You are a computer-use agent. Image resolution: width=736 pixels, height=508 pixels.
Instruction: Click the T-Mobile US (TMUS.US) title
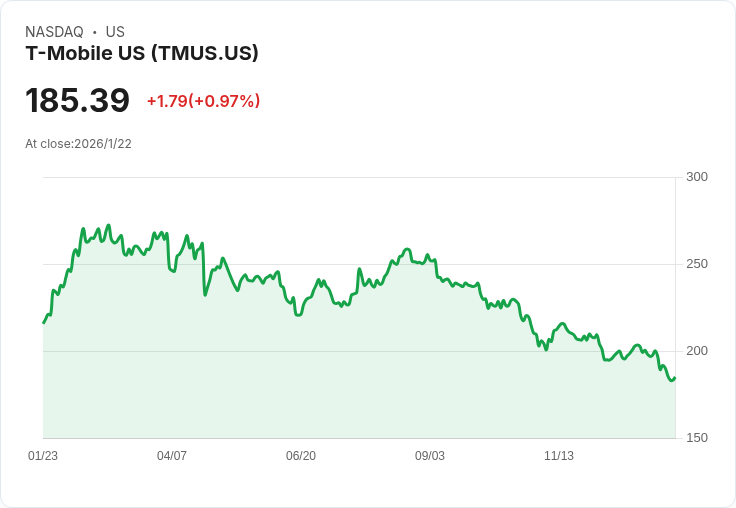point(142,53)
